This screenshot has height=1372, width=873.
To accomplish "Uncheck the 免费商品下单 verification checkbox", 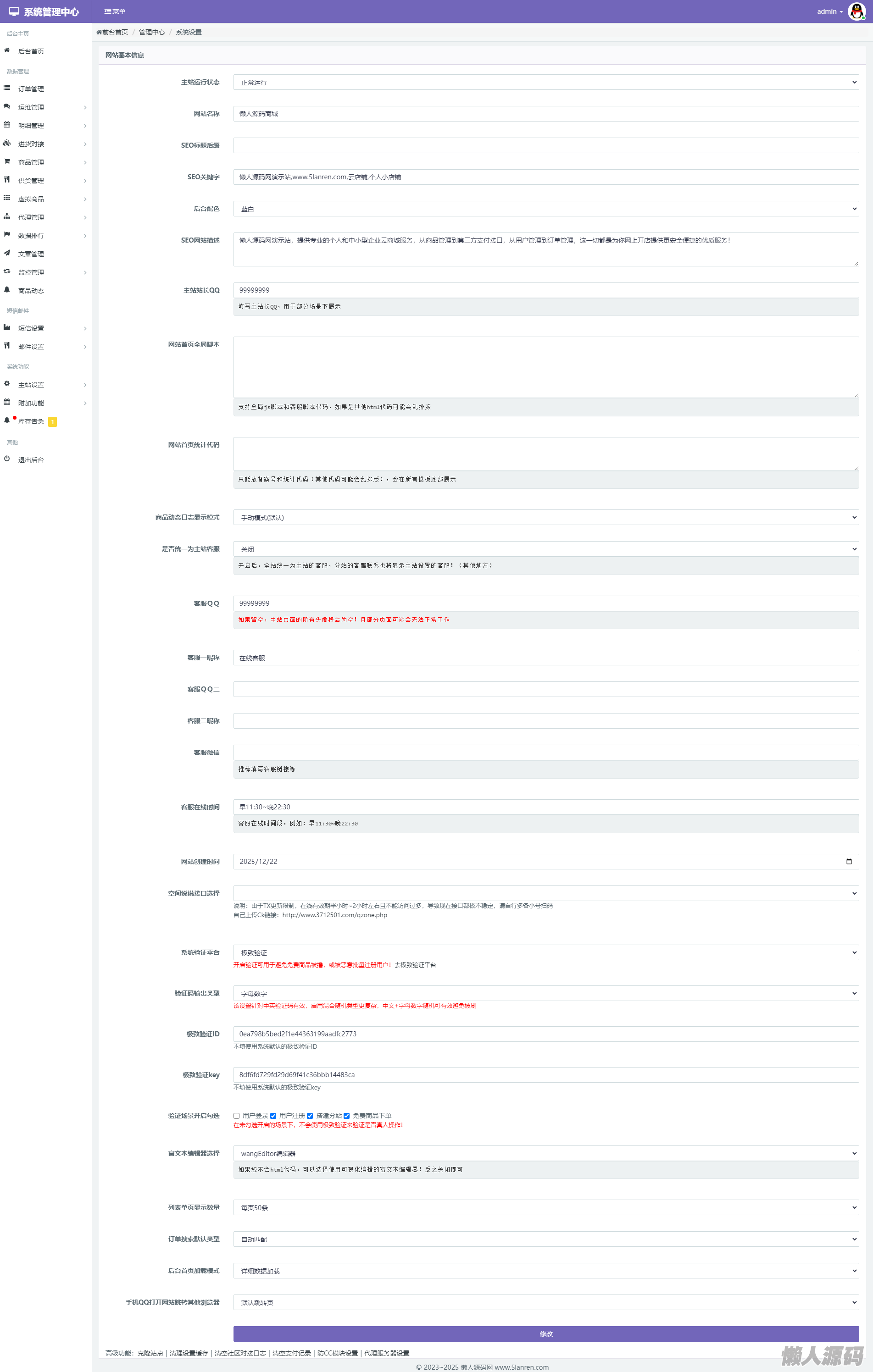I will (x=346, y=1116).
